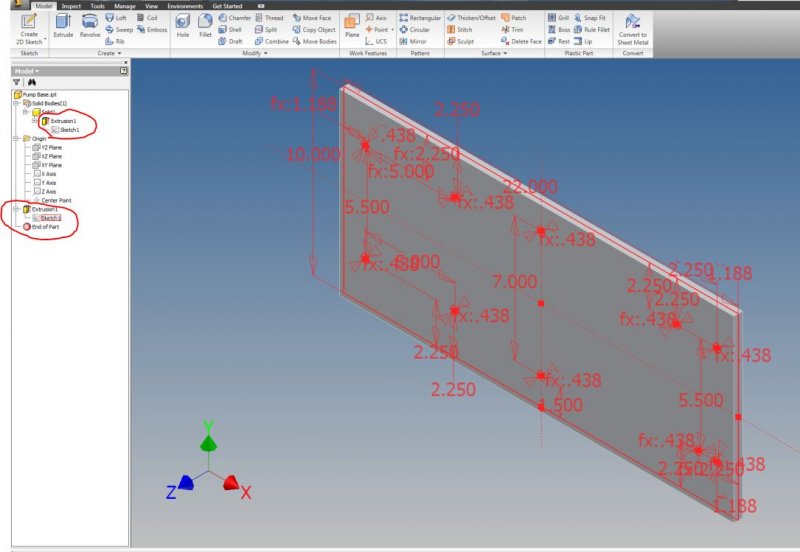Viewport: 800px width, 552px height.
Task: Choose the Rectangular pattern tool
Action: point(420,18)
